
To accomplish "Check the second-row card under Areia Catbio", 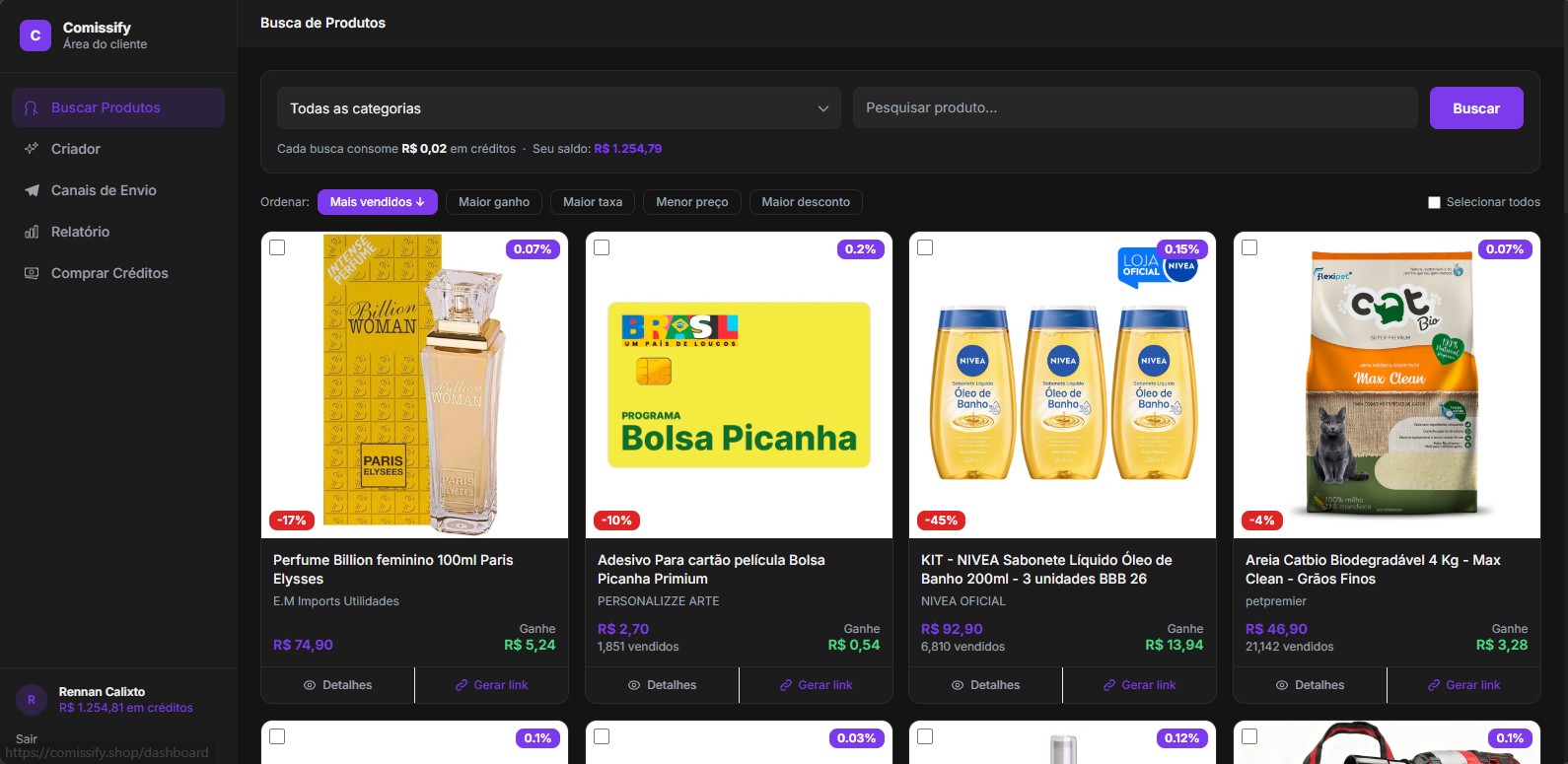I will click(1249, 736).
